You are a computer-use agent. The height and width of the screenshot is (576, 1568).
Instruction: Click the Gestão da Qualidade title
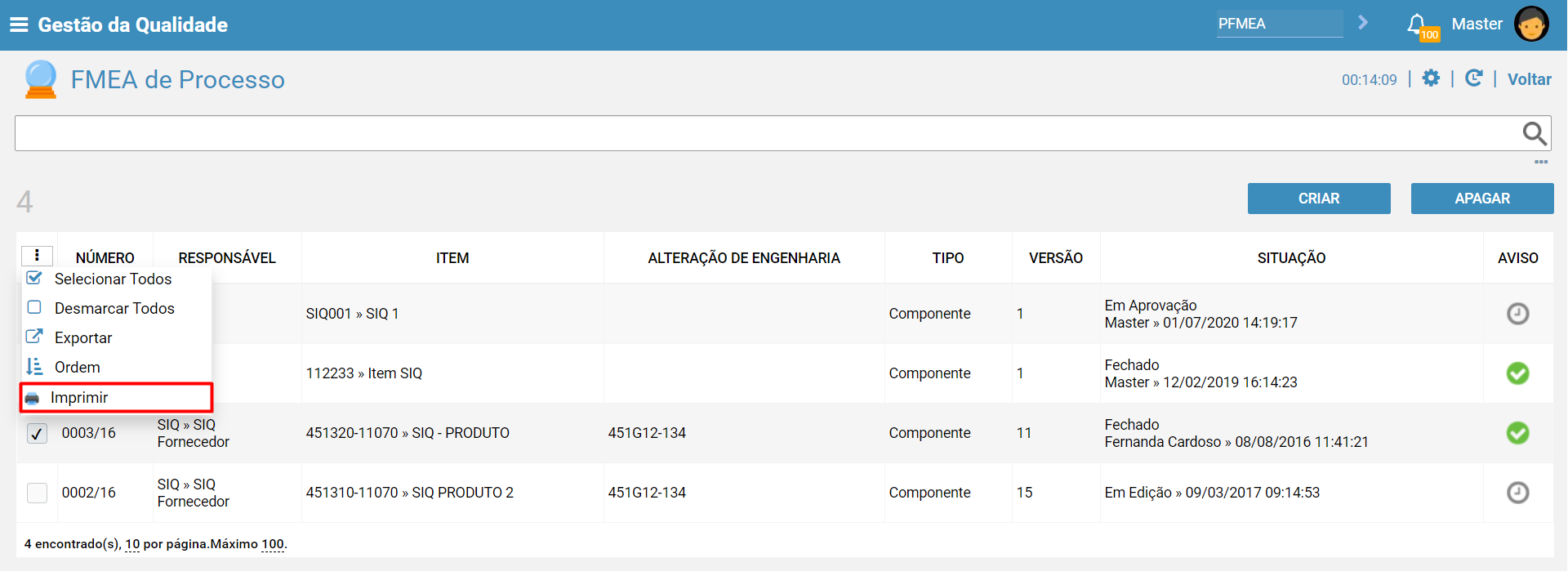[133, 25]
